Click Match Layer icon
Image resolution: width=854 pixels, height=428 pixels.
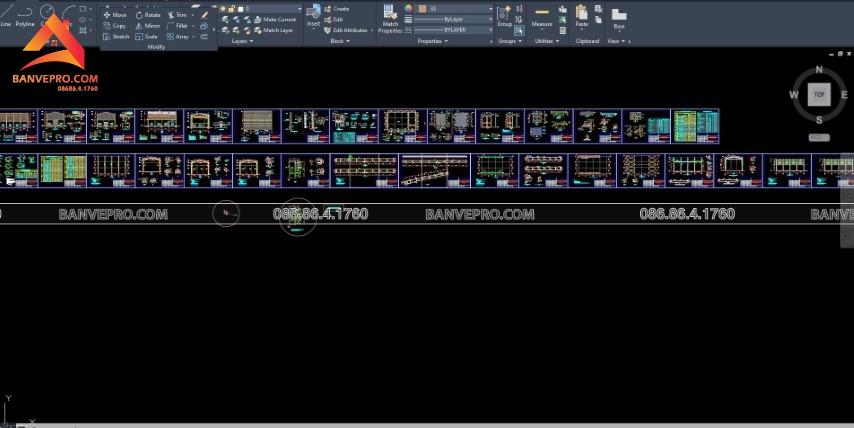click(273, 30)
